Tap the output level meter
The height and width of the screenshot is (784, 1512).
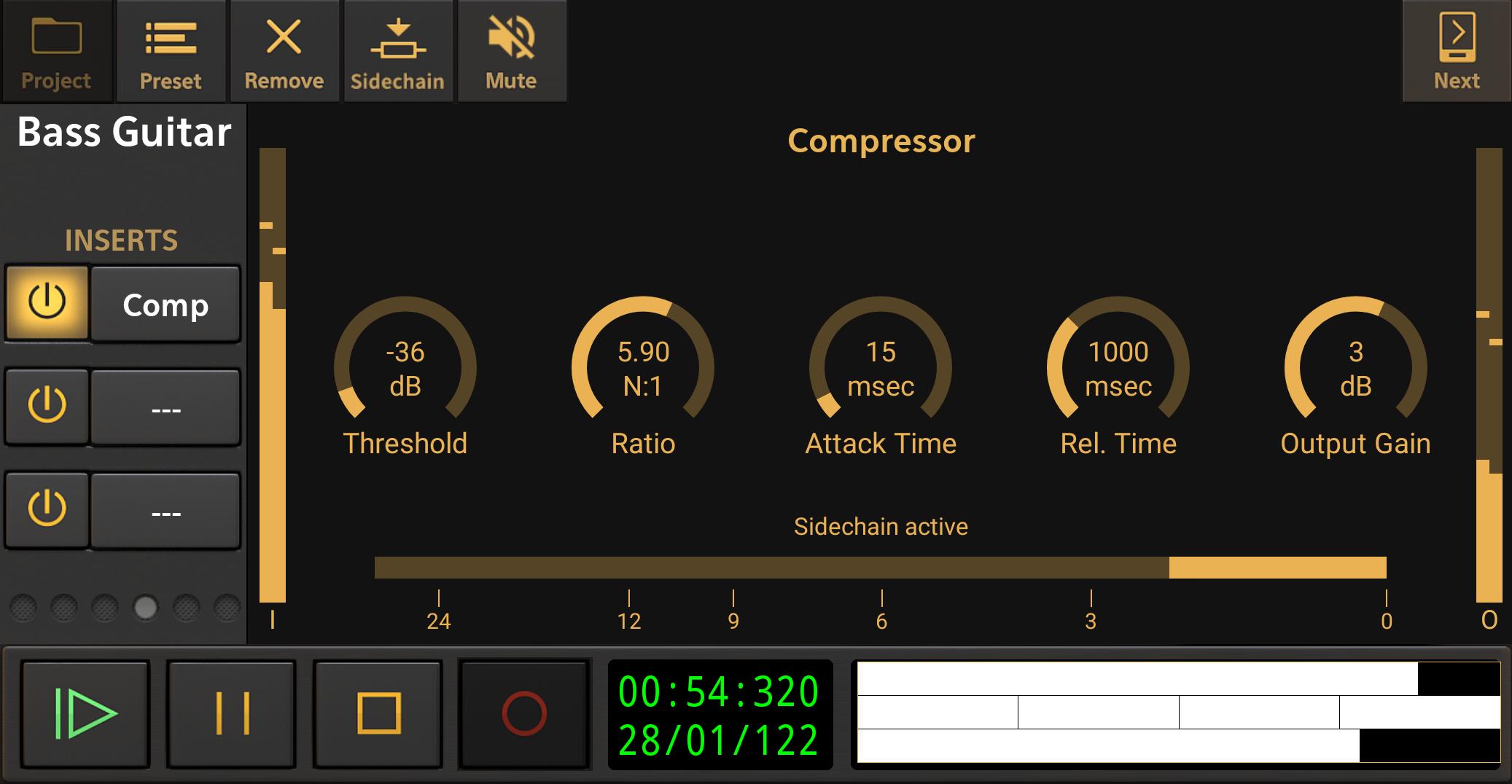1489,375
